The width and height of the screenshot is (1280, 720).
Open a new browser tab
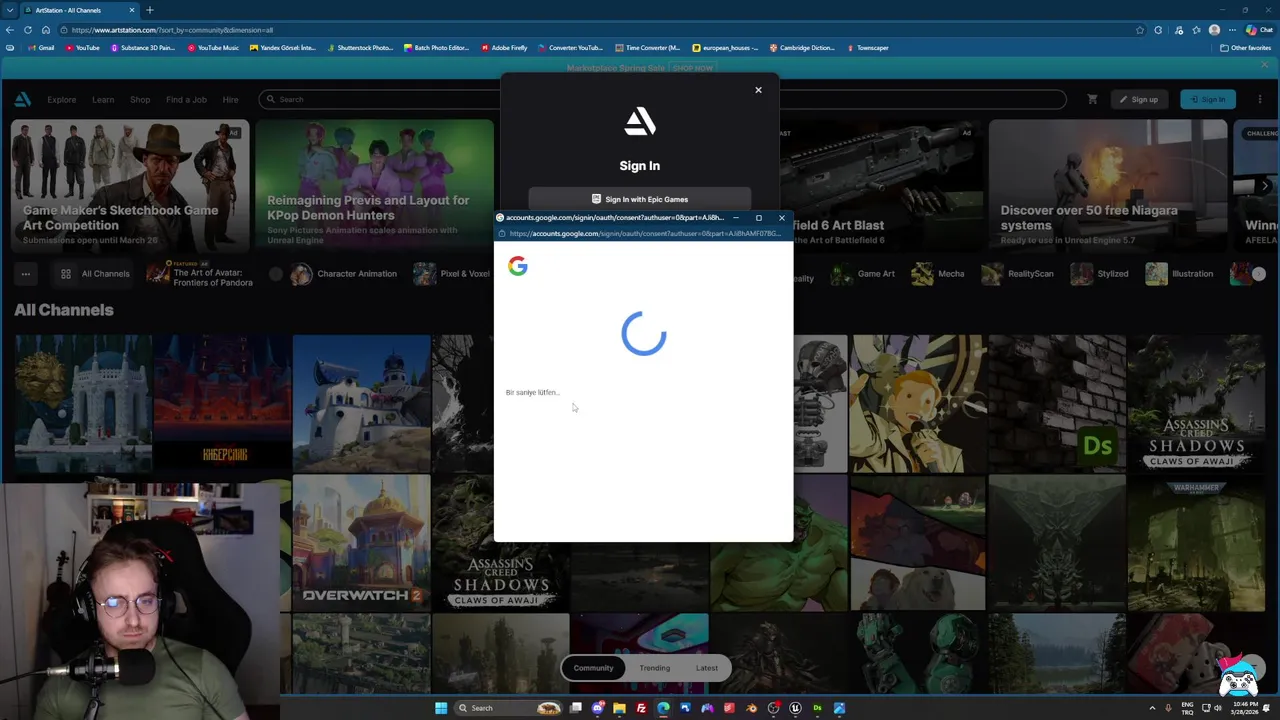tap(149, 10)
